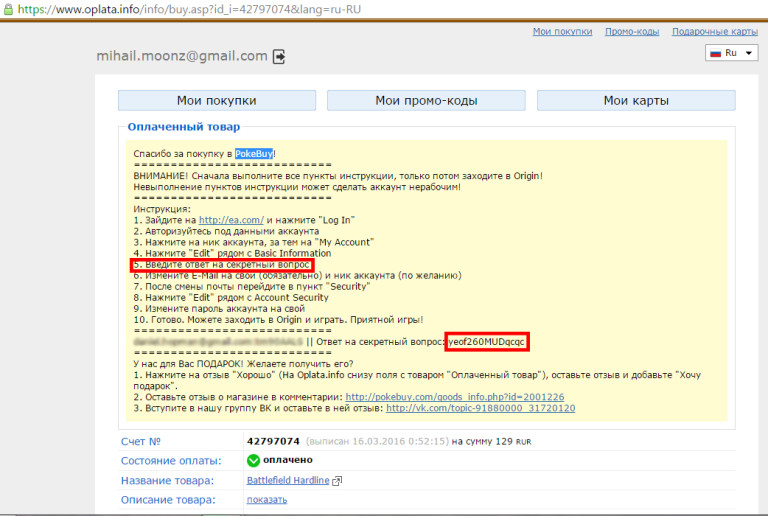This screenshot has width=768, height=516.
Task: Click the secret answer yeof260MUDqcqc
Action: (486, 342)
